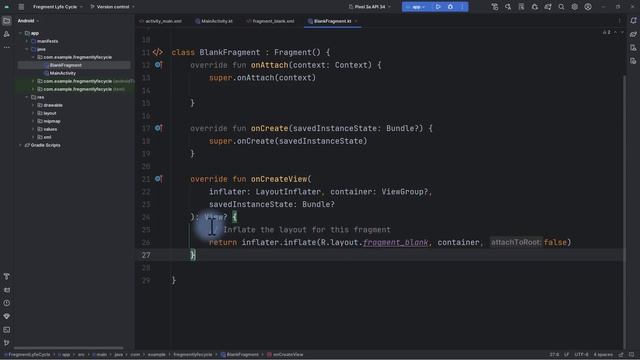Expand the manifests folder
Viewport: 640px width, 360px height.
[x=27, y=41]
